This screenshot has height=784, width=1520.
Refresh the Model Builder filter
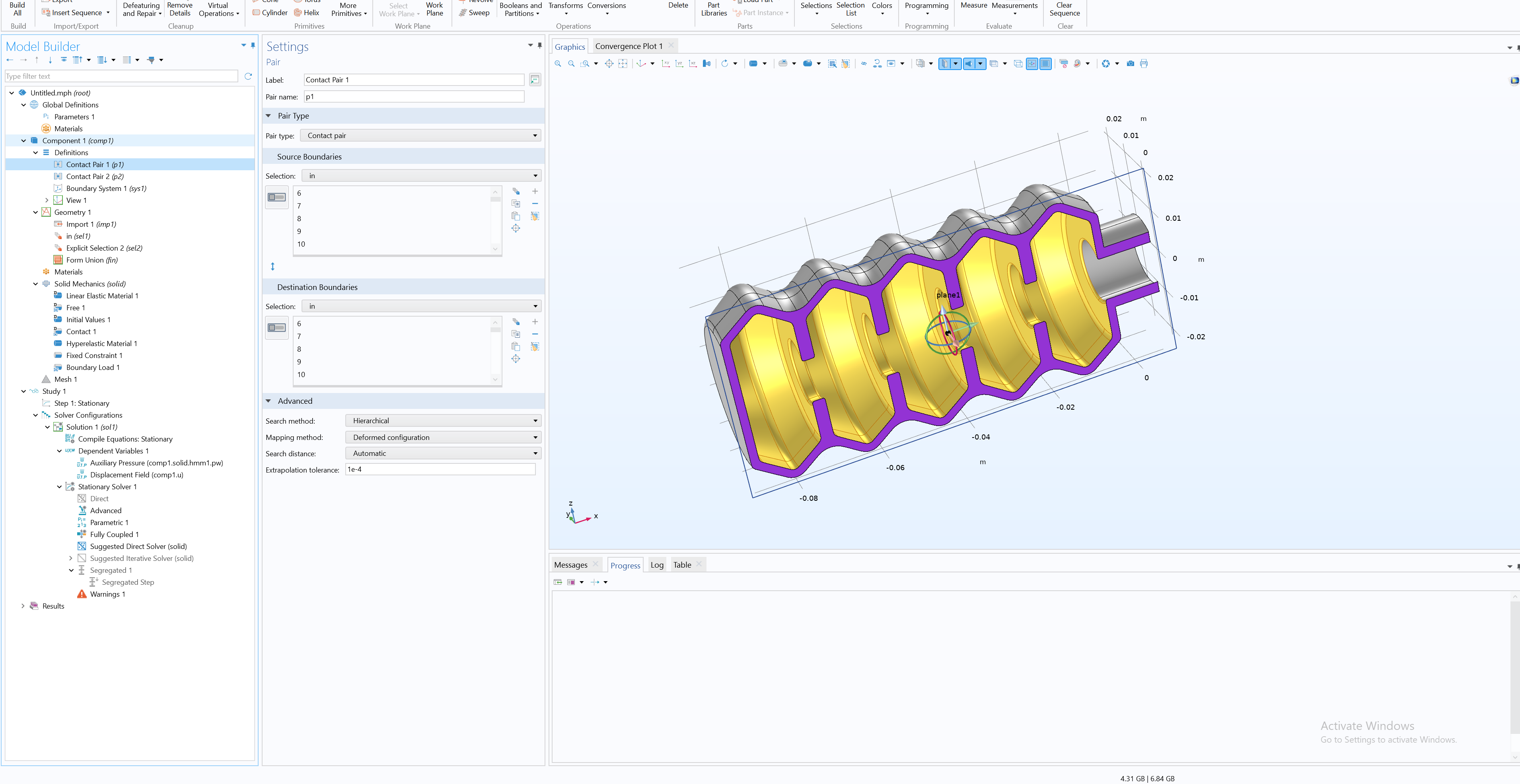[248, 76]
